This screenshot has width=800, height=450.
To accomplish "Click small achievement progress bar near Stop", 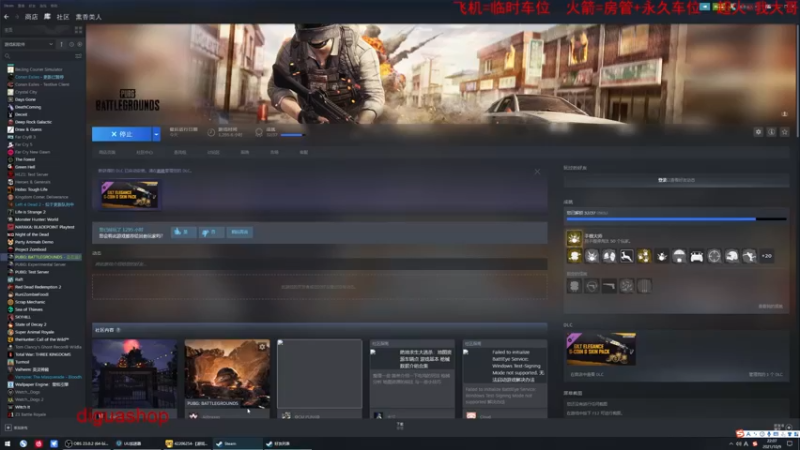I will click(293, 135).
